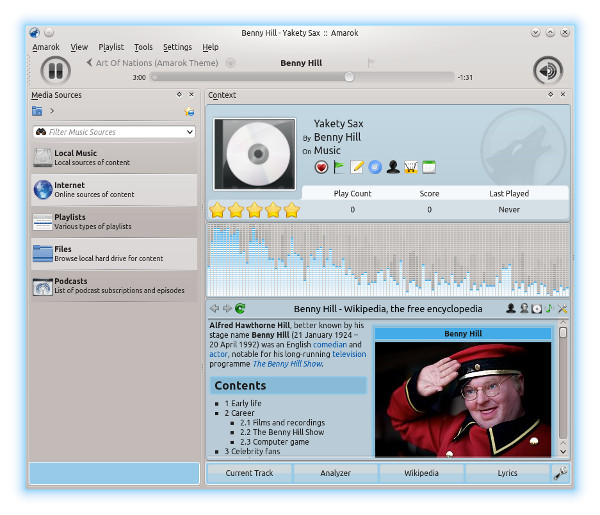Open Wikipedia applet settings tools icon
600x515 pixels.
[x=562, y=309]
